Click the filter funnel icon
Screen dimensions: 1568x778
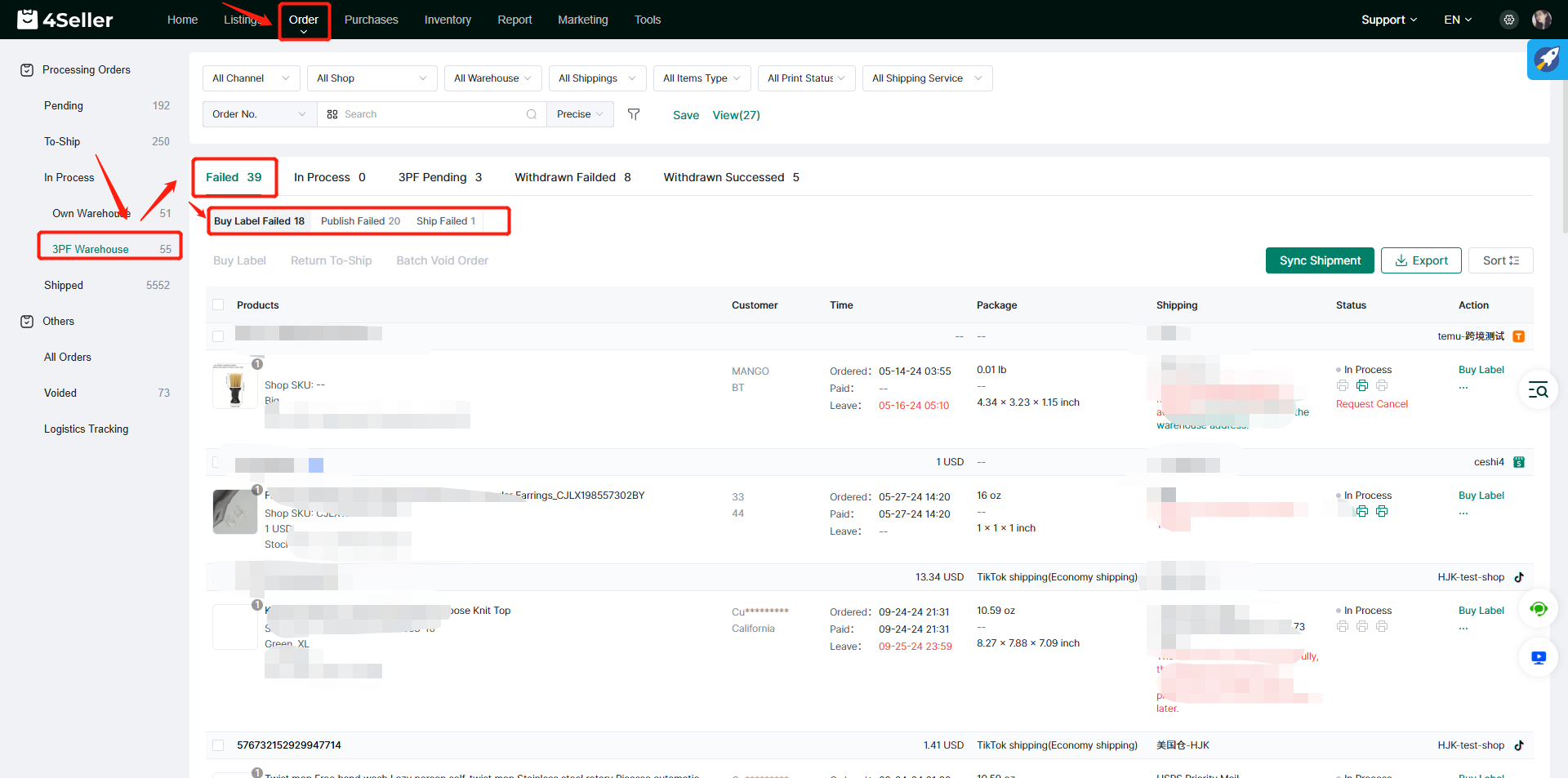pyautogui.click(x=634, y=114)
